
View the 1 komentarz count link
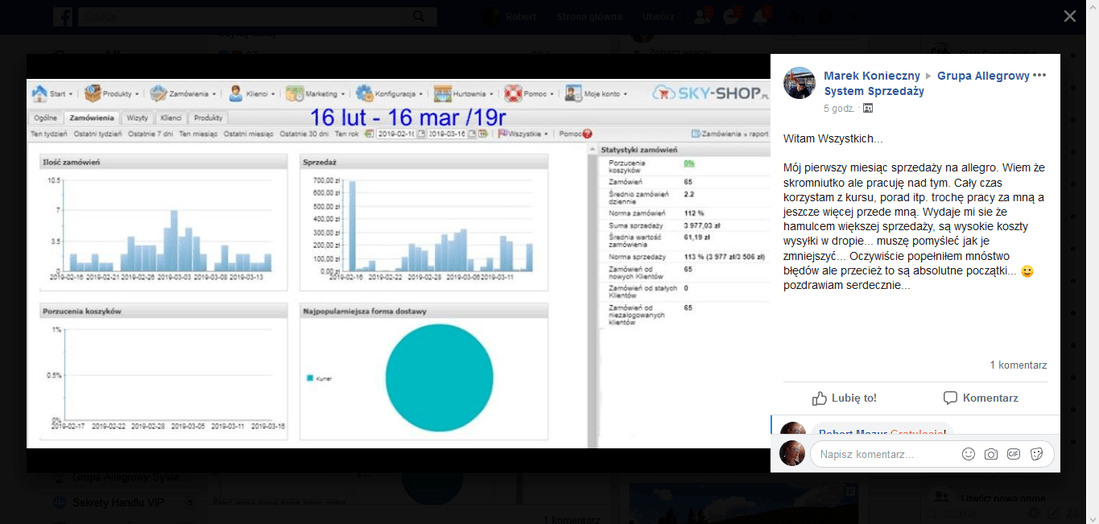(x=1018, y=365)
